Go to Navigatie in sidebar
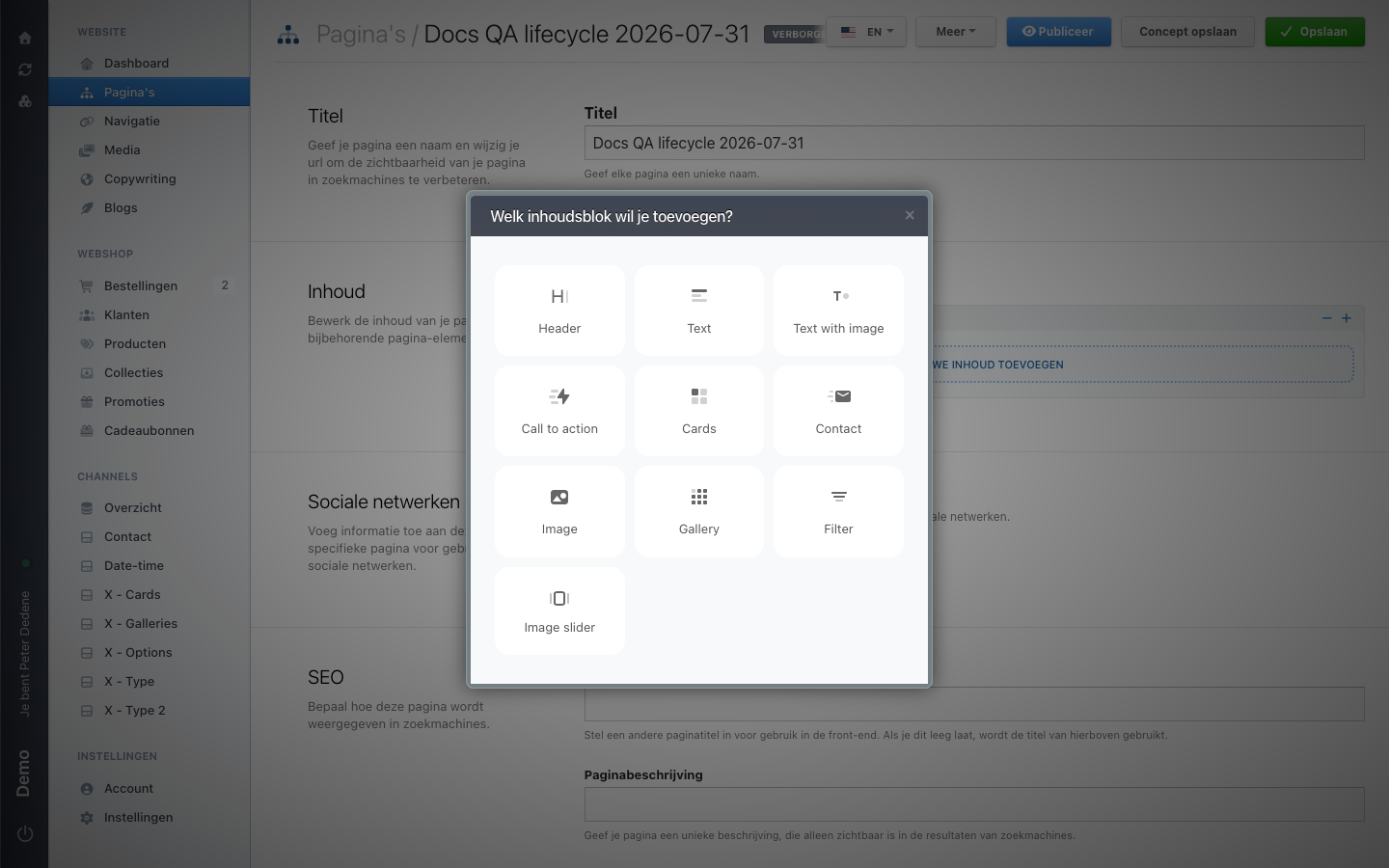This screenshot has width=1389, height=868. coord(150,121)
